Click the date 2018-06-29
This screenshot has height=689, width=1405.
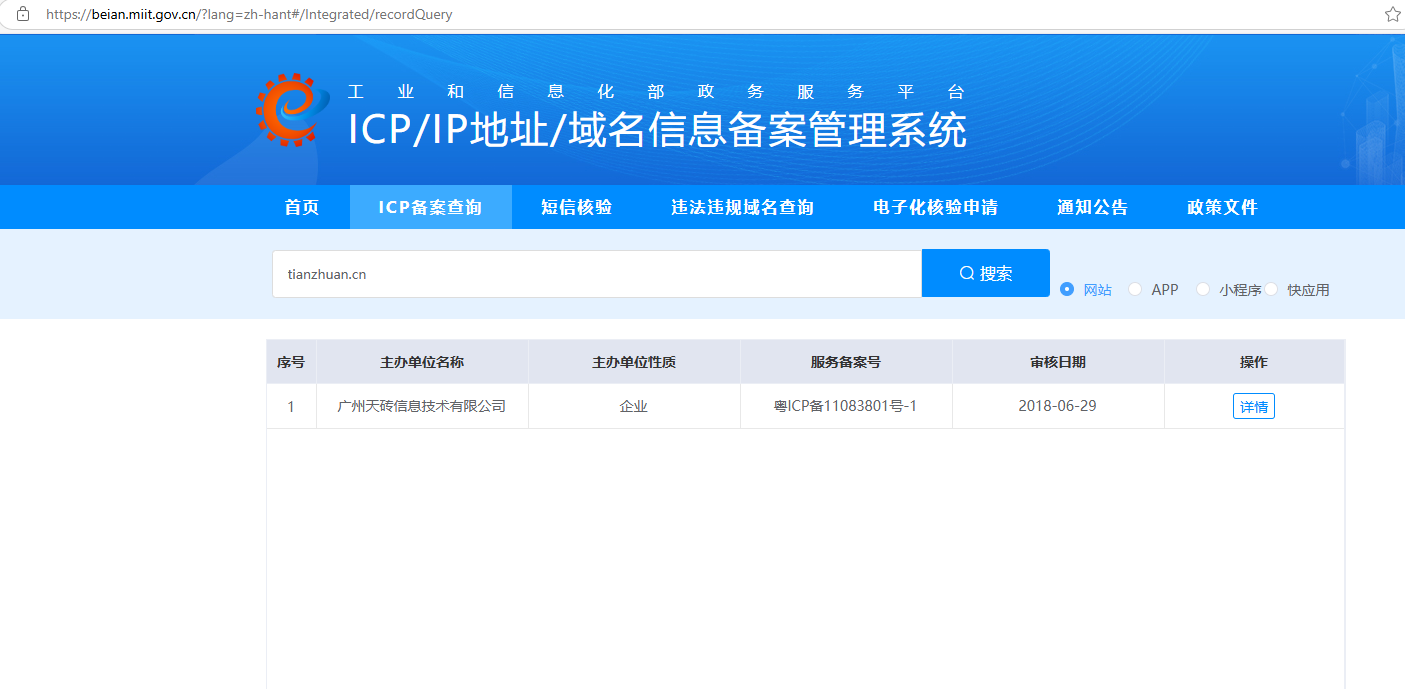coord(1058,407)
